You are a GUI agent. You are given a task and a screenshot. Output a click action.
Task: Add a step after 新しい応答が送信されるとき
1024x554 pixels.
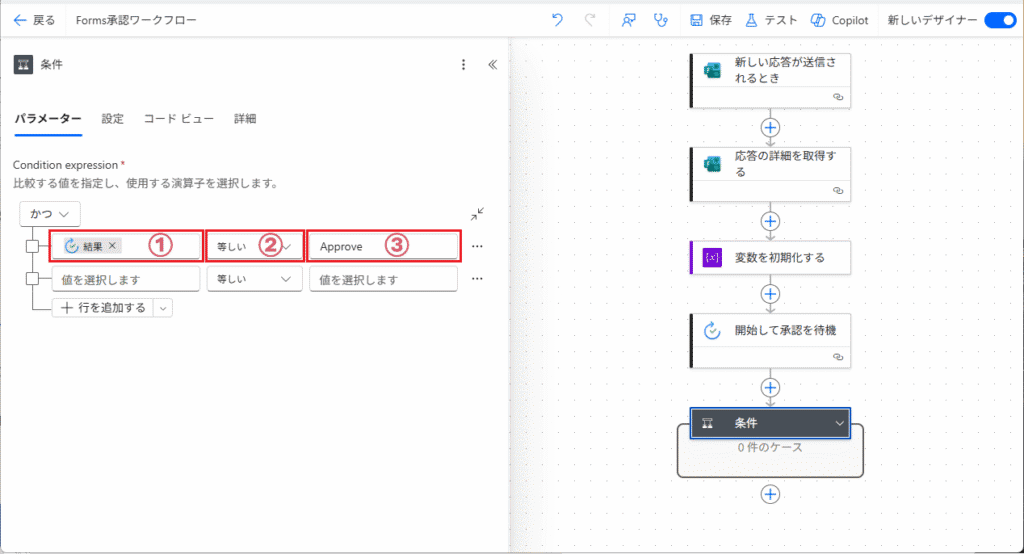[x=770, y=127]
